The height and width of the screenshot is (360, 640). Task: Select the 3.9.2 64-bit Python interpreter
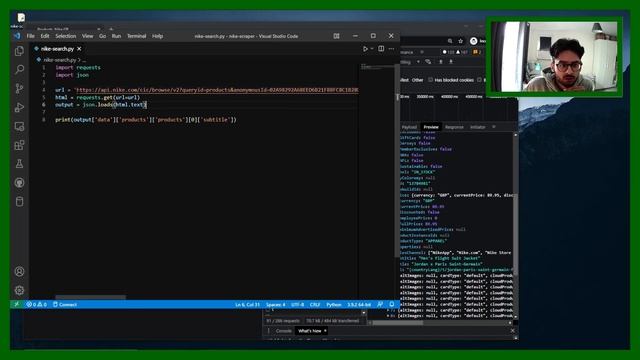pos(359,304)
